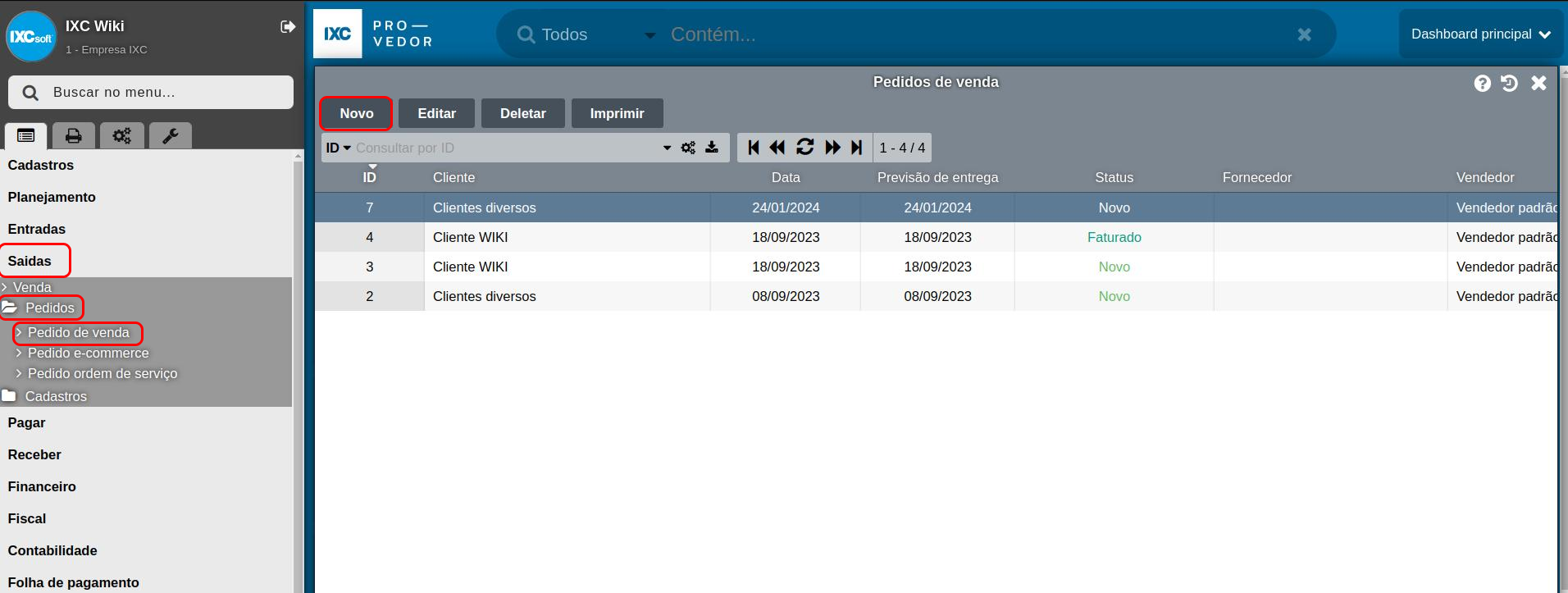Screen dimensions: 1568x593
Task: Close the Pedidos de venda window
Action: click(1539, 83)
